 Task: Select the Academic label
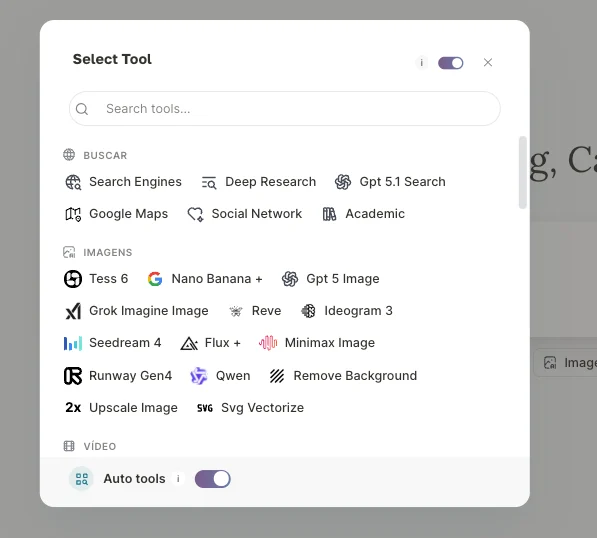pos(375,214)
